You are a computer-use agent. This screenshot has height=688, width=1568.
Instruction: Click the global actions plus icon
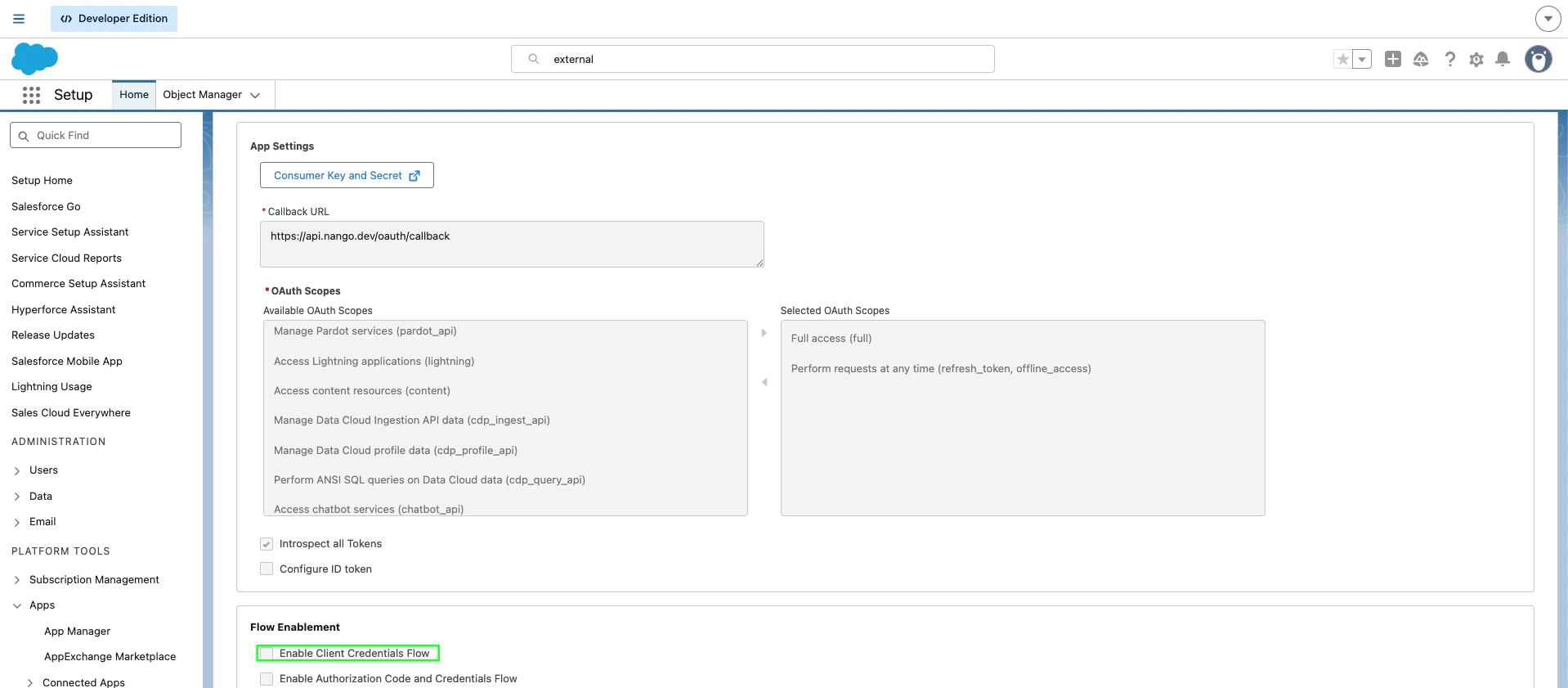1393,59
